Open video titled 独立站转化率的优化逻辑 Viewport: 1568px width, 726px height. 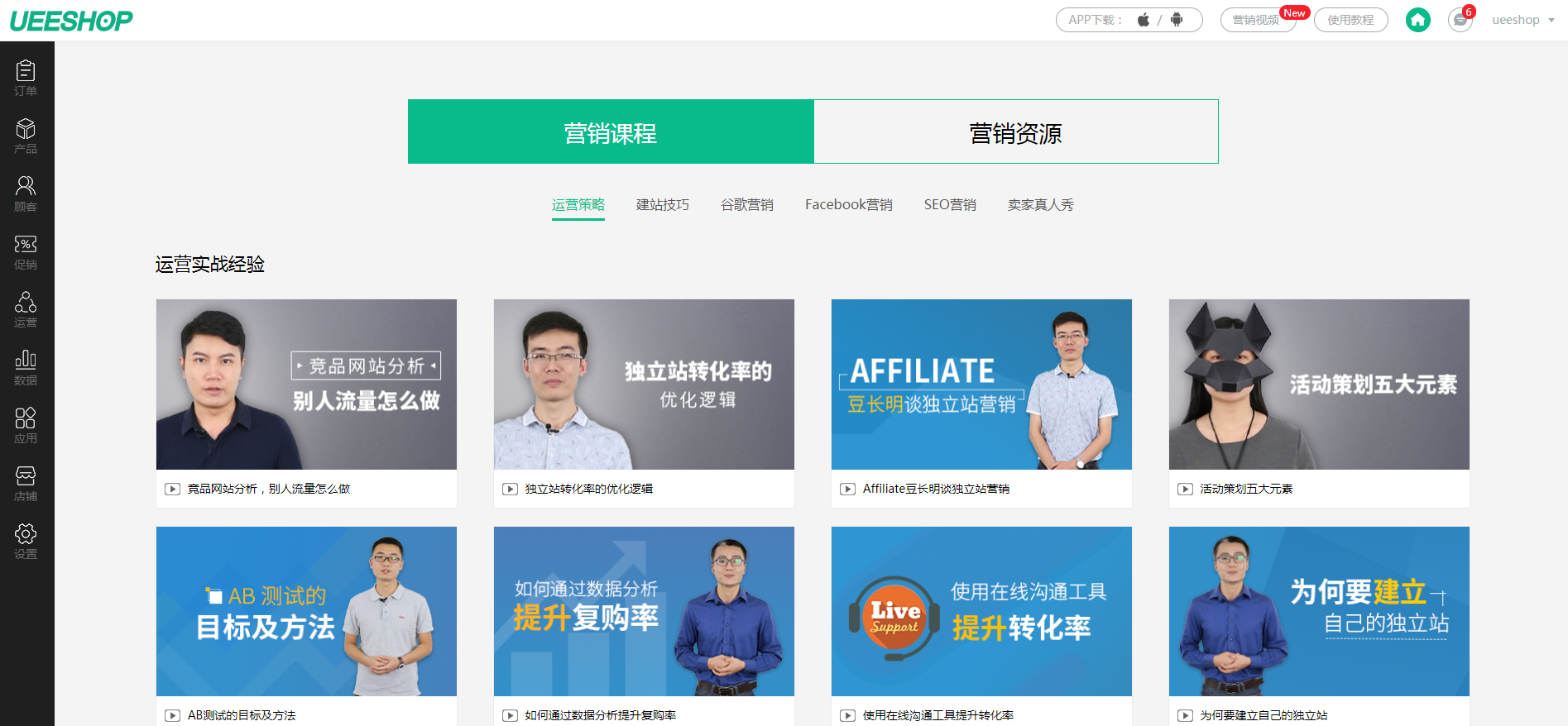[589, 489]
